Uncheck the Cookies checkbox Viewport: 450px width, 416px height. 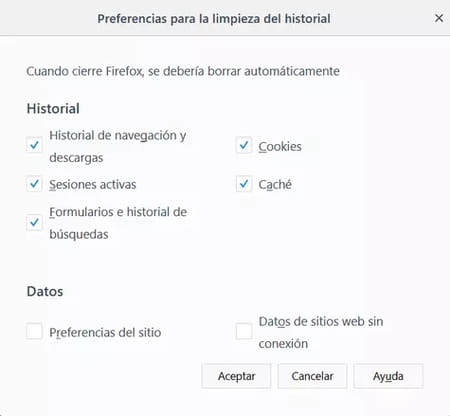(244, 145)
